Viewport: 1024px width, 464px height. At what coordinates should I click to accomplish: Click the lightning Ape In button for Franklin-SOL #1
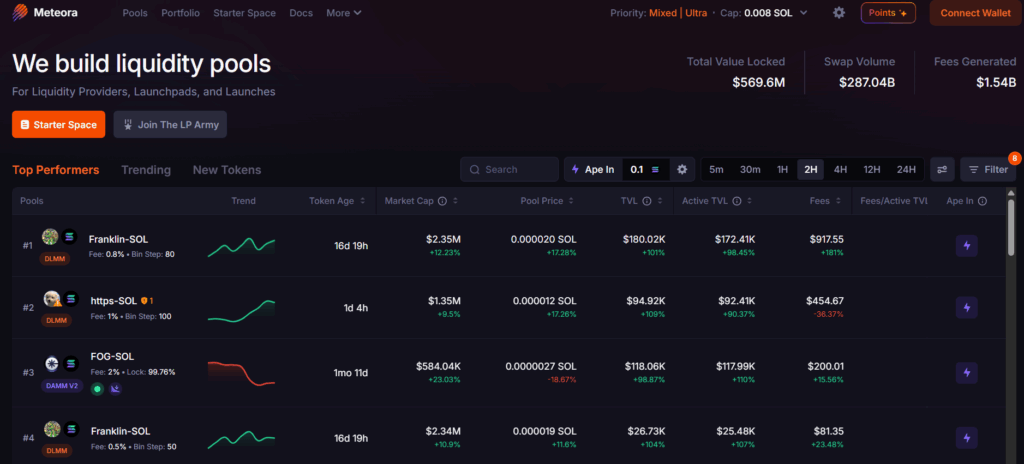(966, 245)
